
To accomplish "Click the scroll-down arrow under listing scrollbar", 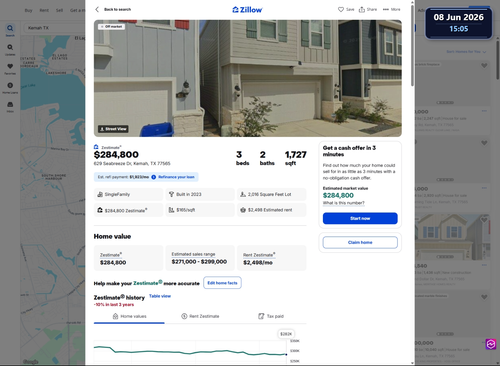I will click(412, 363).
